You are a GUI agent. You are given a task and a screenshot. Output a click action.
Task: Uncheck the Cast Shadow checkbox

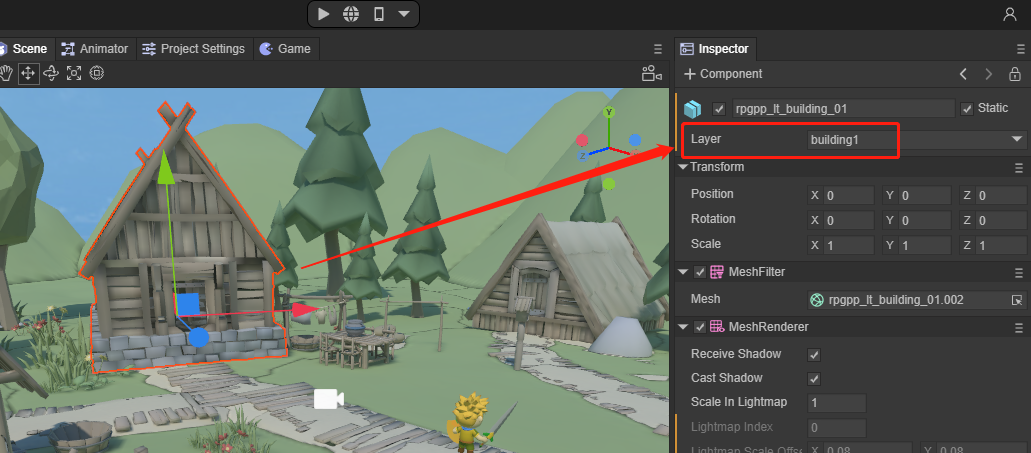click(814, 379)
